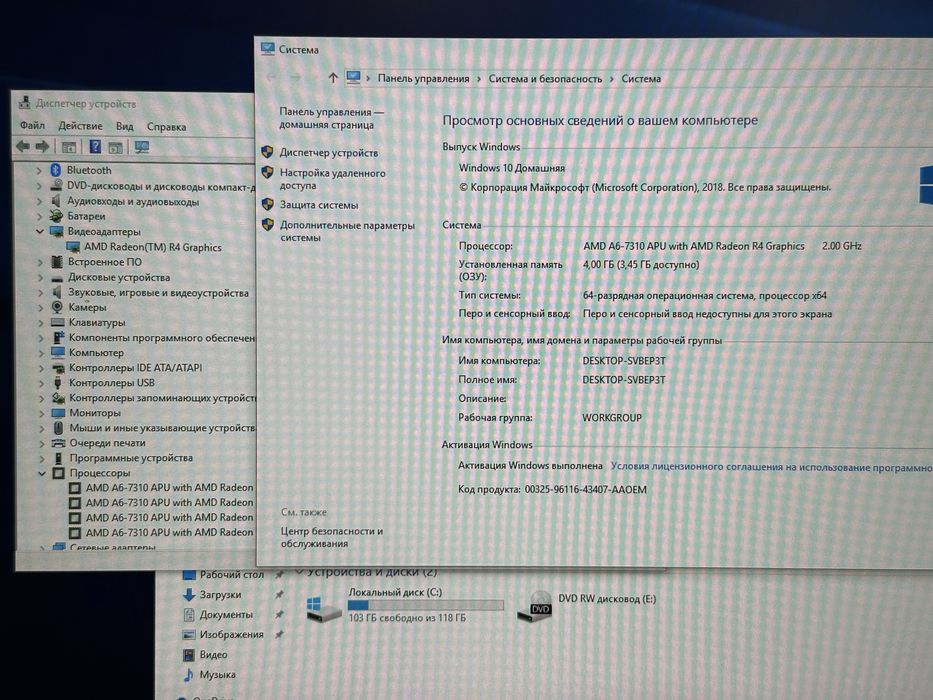Click Видео icon in Explorer sidebar

(x=189, y=655)
